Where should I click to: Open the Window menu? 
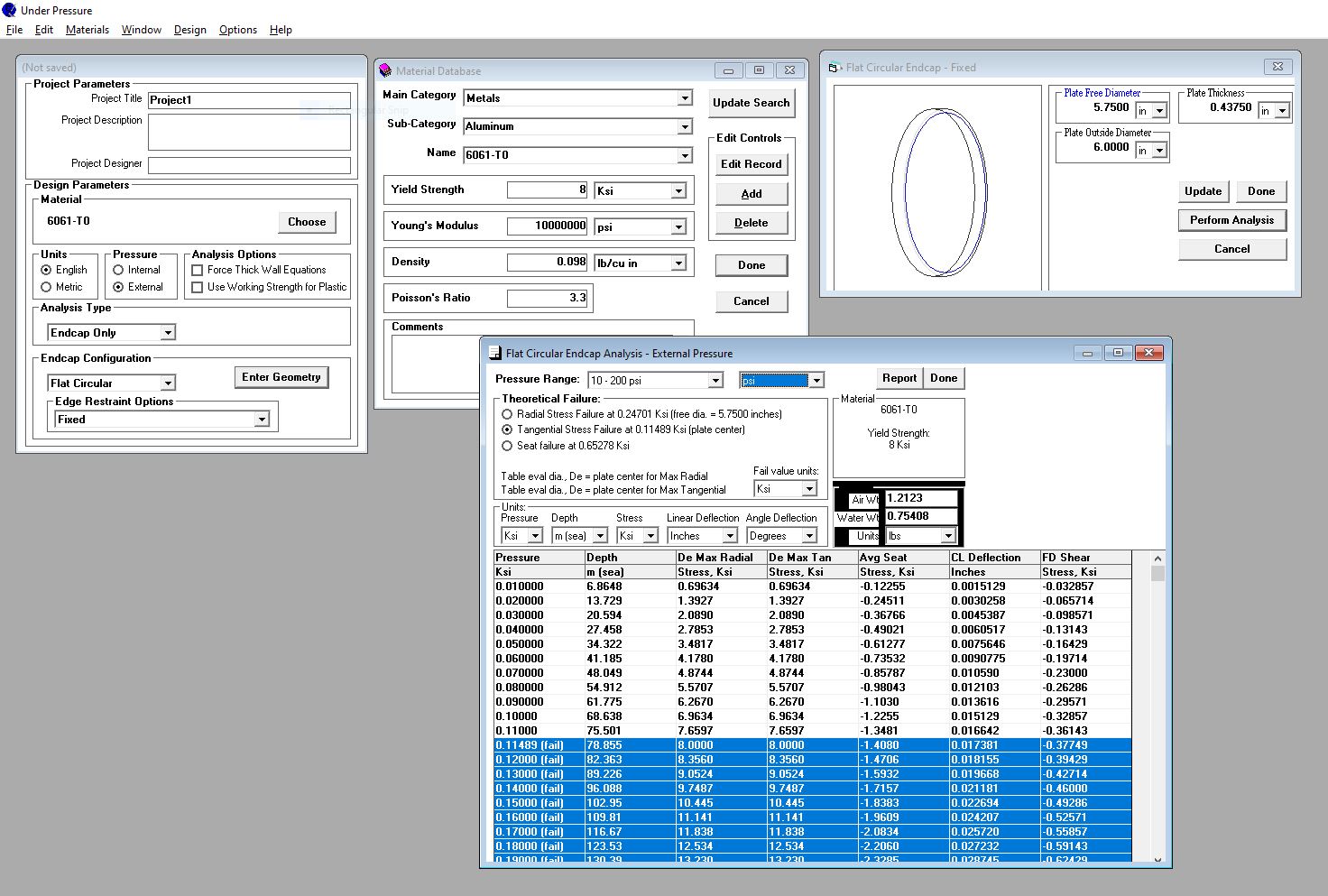coord(142,30)
